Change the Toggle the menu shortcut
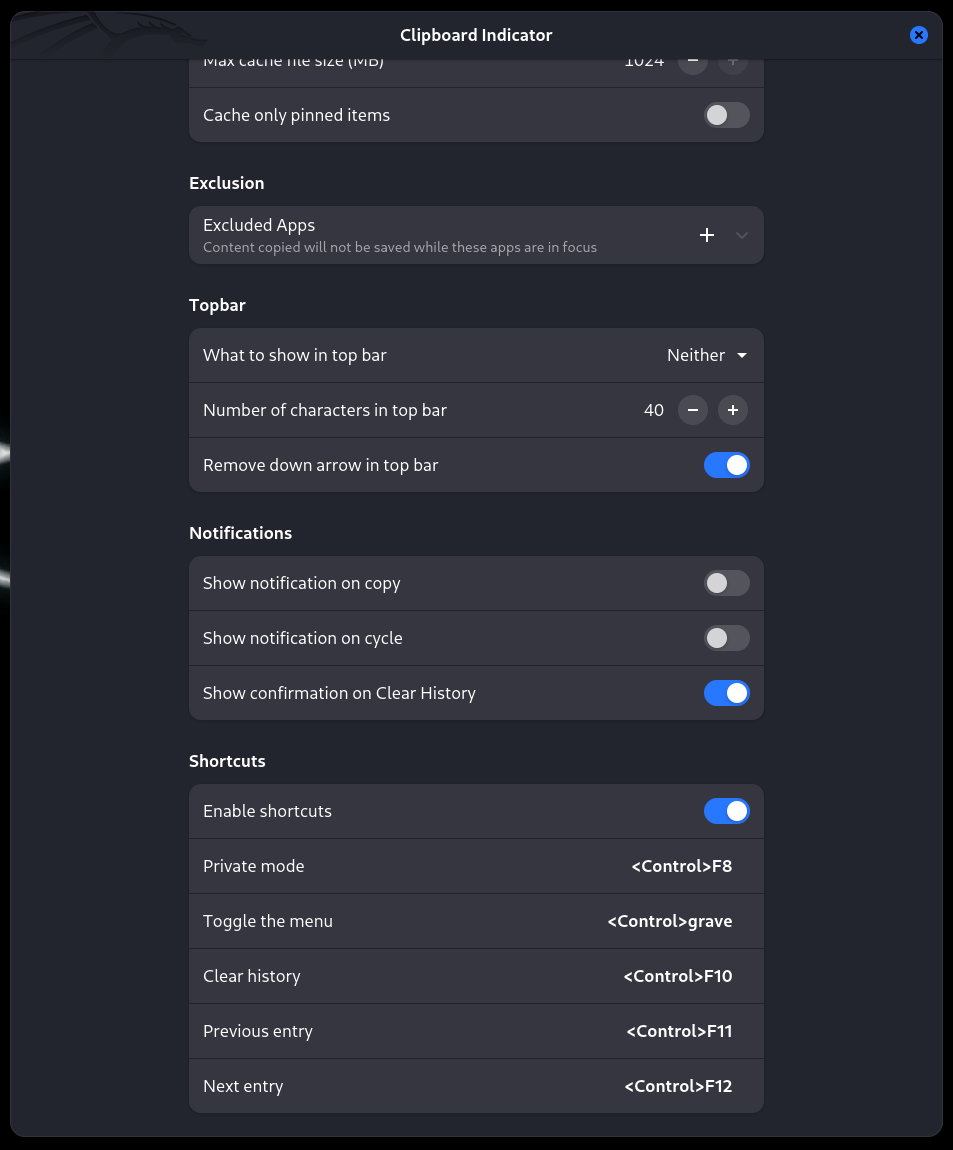Viewport: 953px width, 1150px height. click(669, 921)
